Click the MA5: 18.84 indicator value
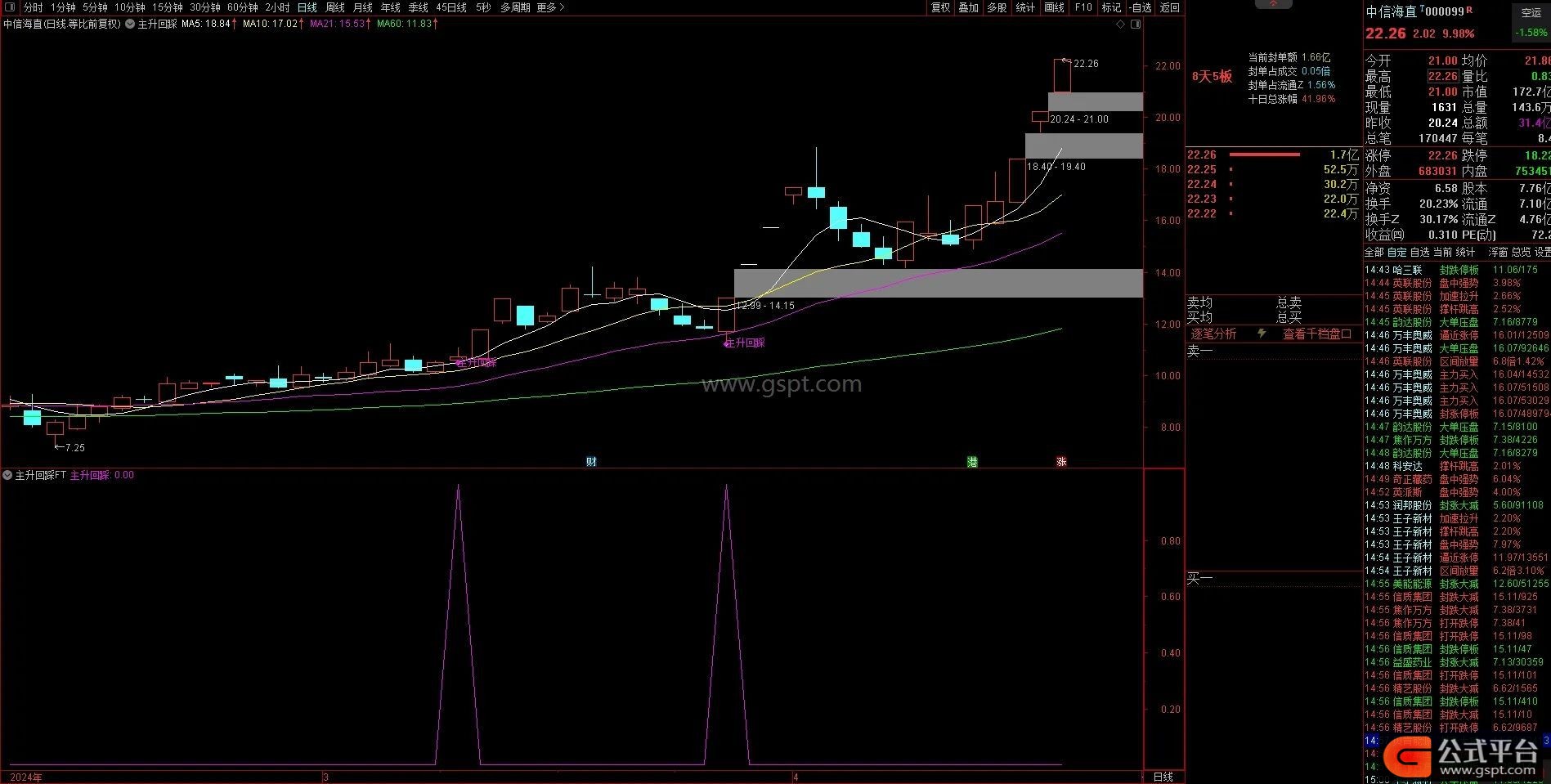 coord(208,25)
